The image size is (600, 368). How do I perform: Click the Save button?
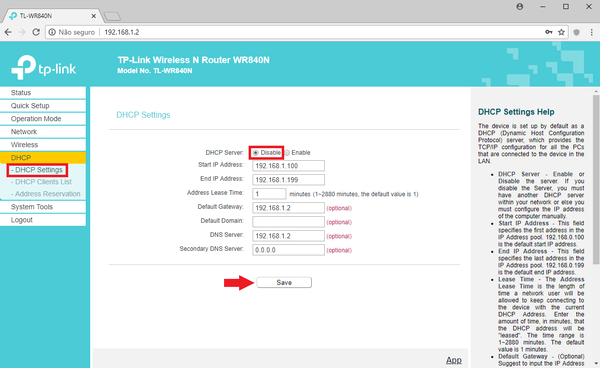coord(284,282)
